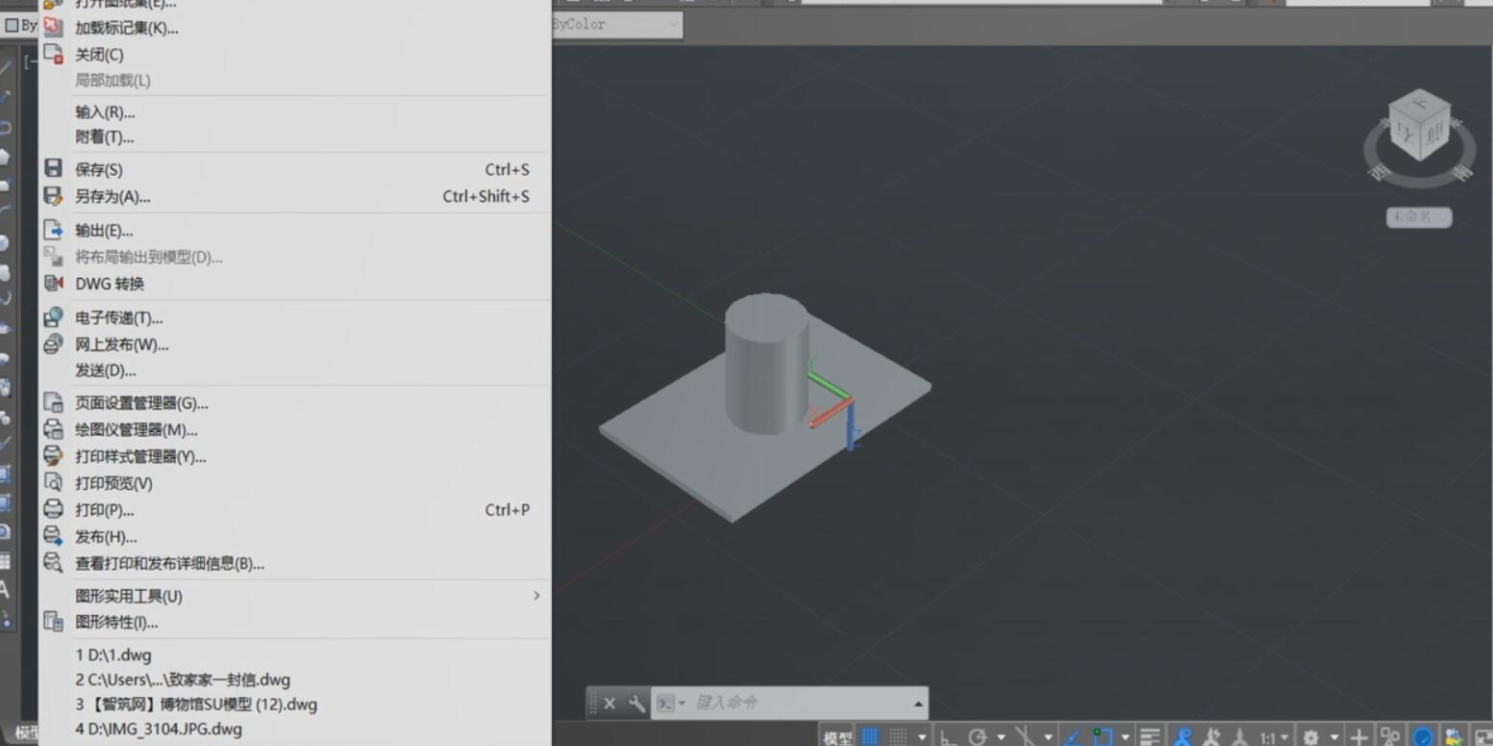The height and width of the screenshot is (746, 1493).
Task: Open recent file 博物馆SU模型 (12).dwg
Action: (196, 704)
